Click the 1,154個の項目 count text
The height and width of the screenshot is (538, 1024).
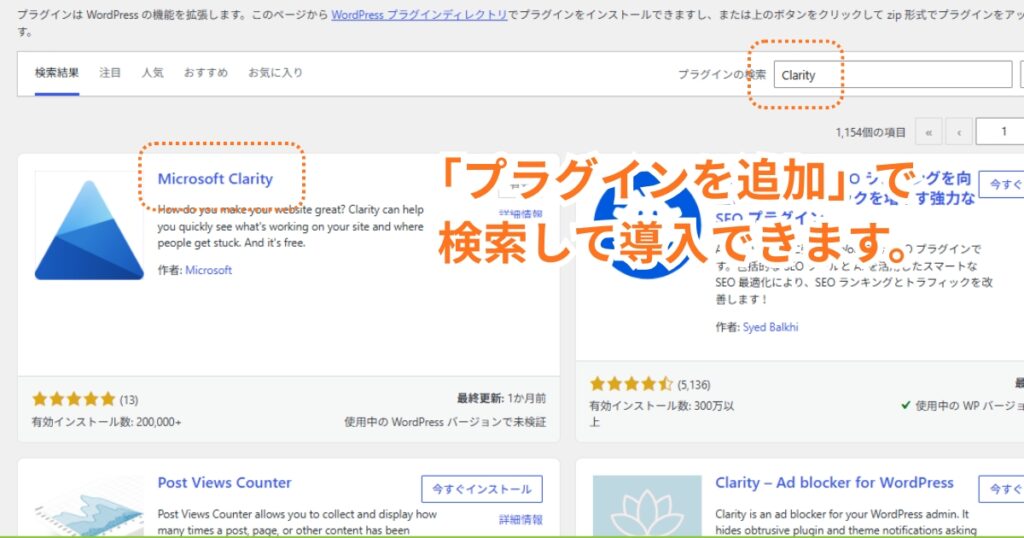tap(871, 132)
